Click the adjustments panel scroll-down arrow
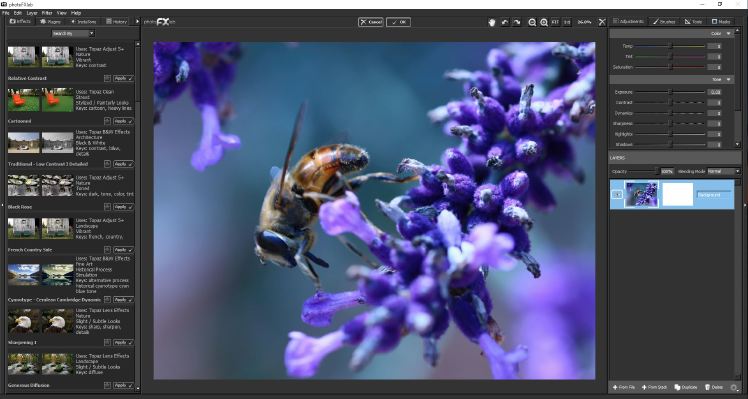Image resolution: width=748 pixels, height=399 pixels. click(738, 145)
